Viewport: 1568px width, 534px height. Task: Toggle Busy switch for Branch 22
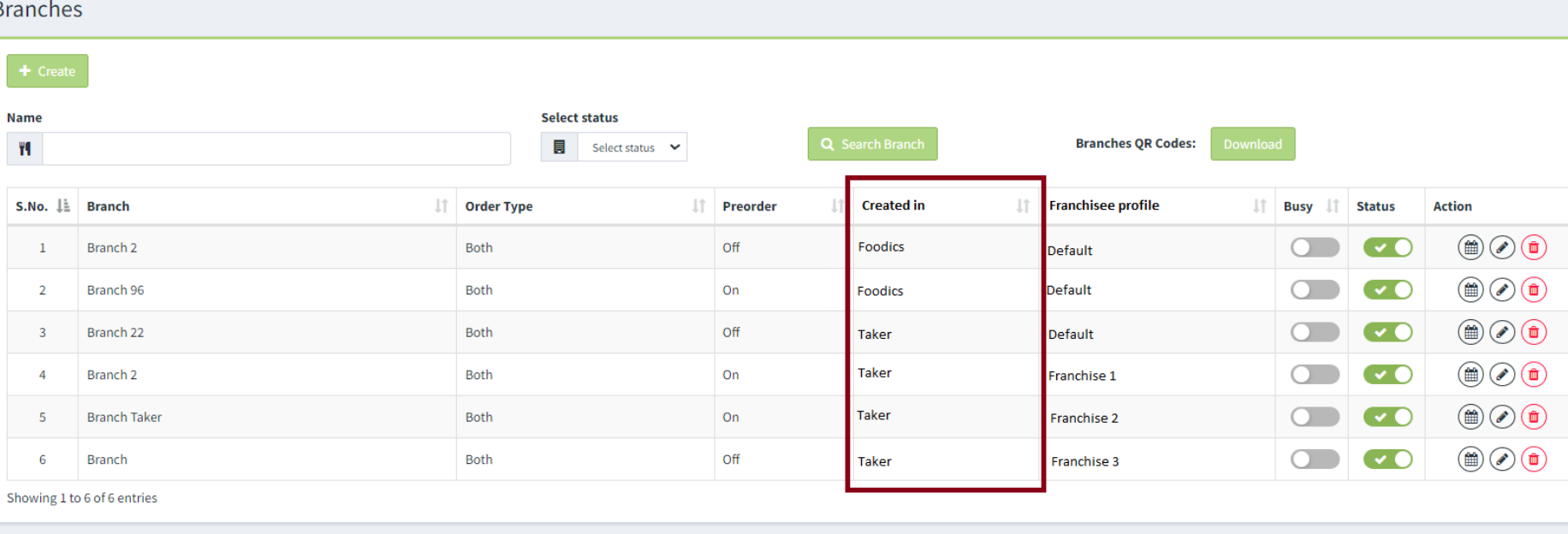click(1315, 332)
